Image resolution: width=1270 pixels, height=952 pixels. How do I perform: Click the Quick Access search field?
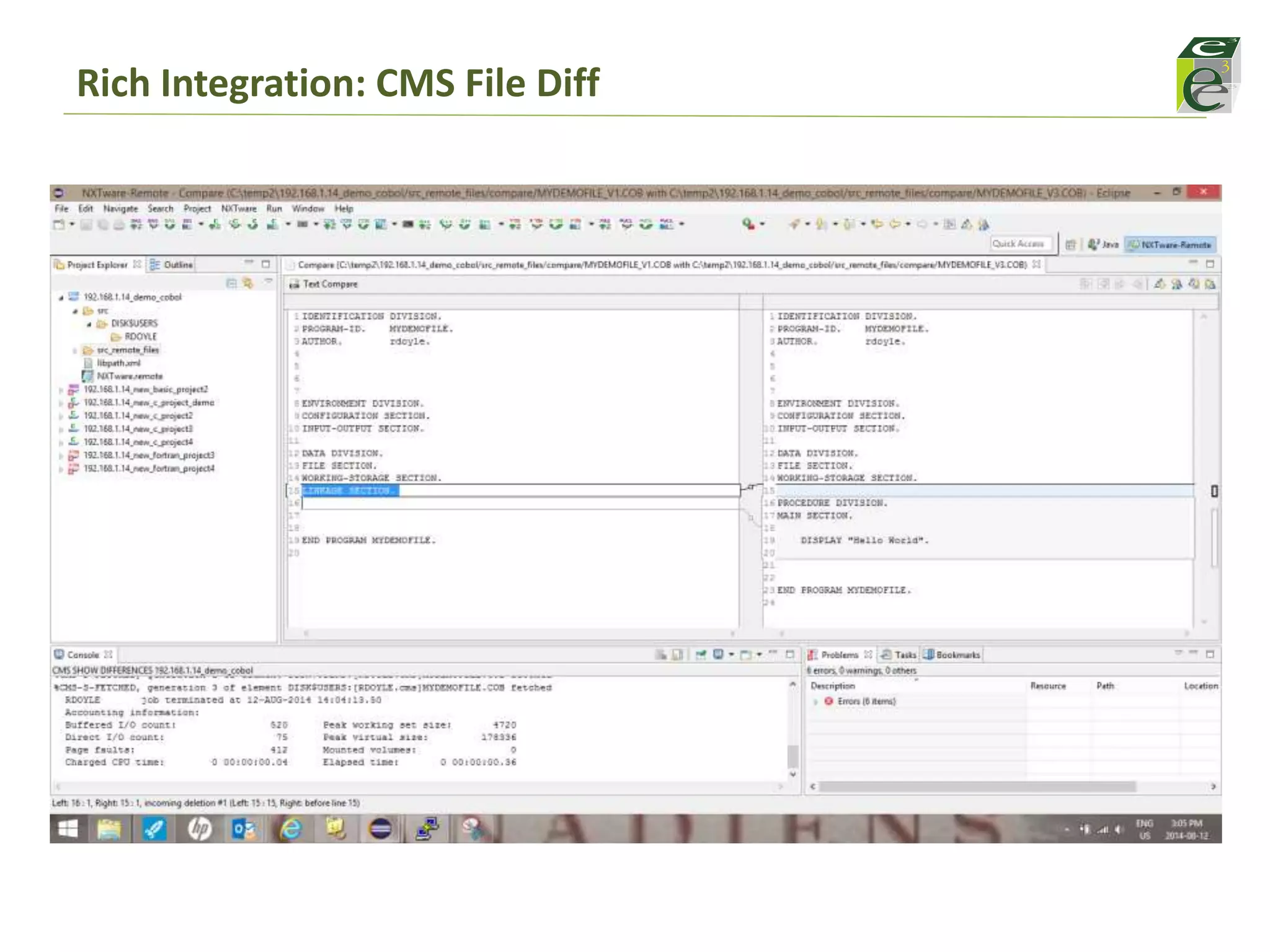click(1021, 244)
